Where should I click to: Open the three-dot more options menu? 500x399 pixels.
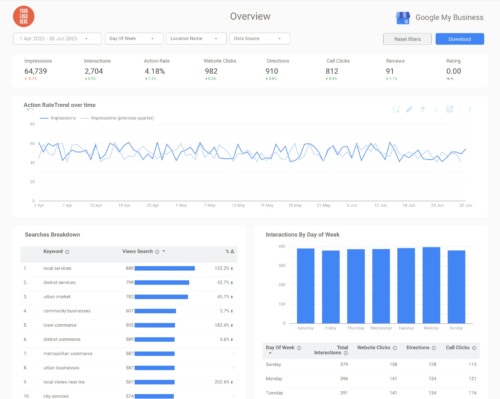tap(470, 109)
